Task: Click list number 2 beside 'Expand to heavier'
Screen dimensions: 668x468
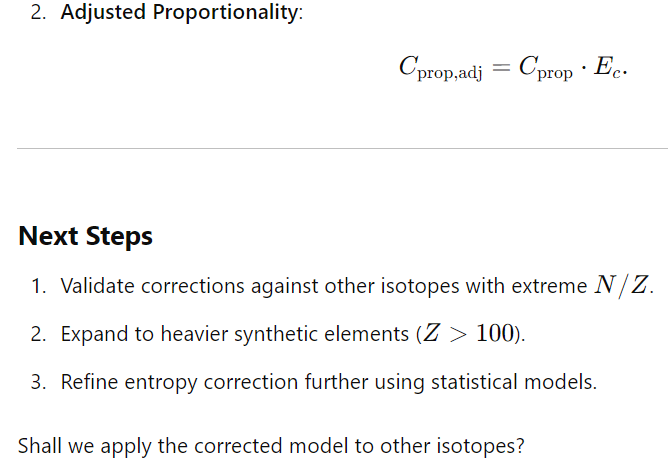Action: 38,334
